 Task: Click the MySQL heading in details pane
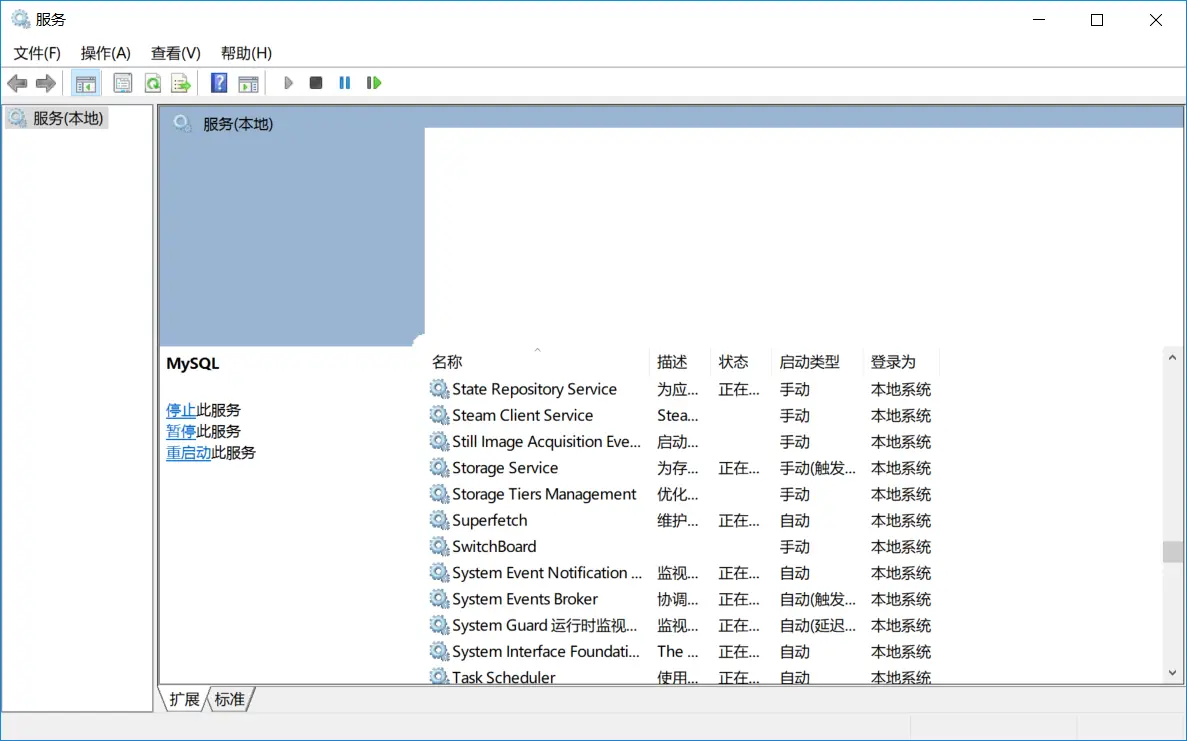point(193,363)
